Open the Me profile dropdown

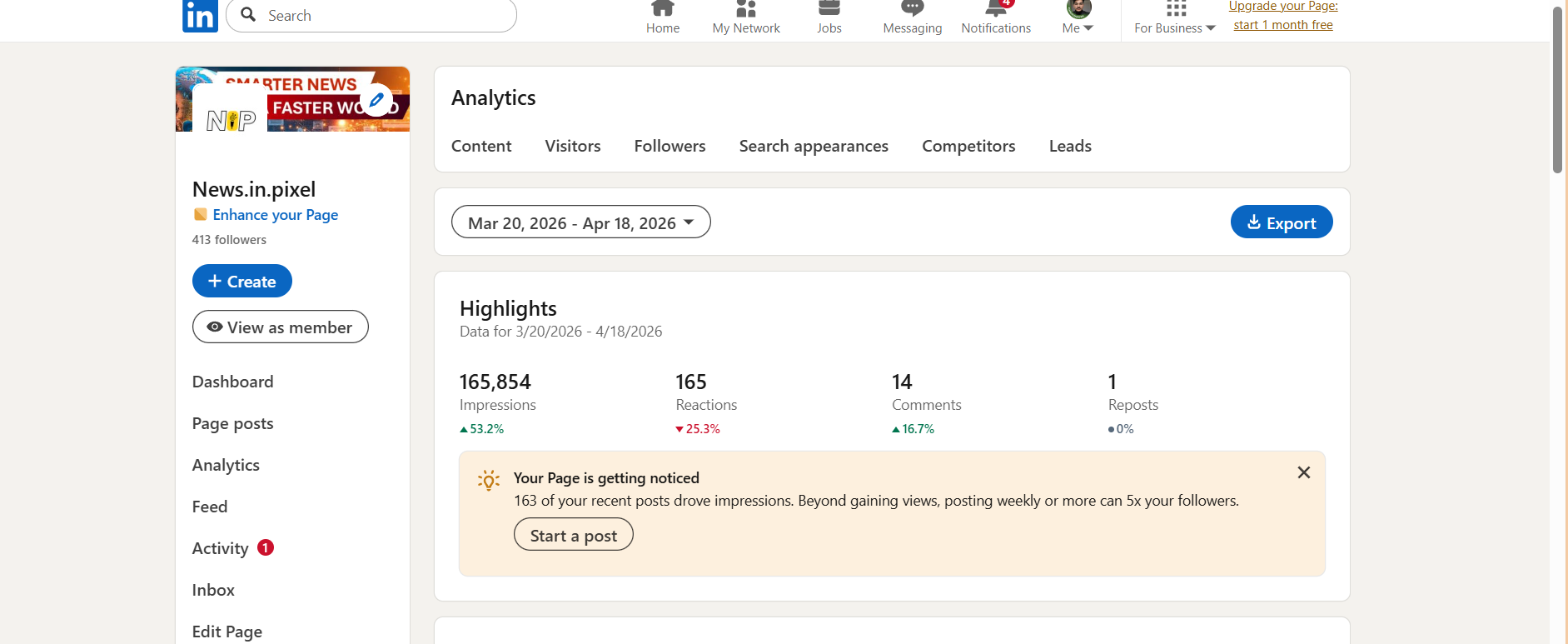pos(1078,17)
